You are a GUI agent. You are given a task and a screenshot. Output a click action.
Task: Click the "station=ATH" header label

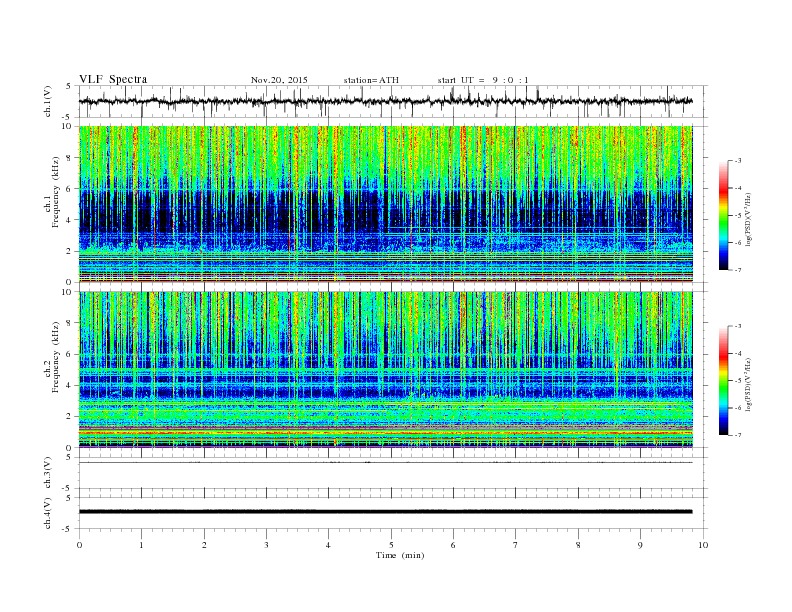tap(371, 80)
